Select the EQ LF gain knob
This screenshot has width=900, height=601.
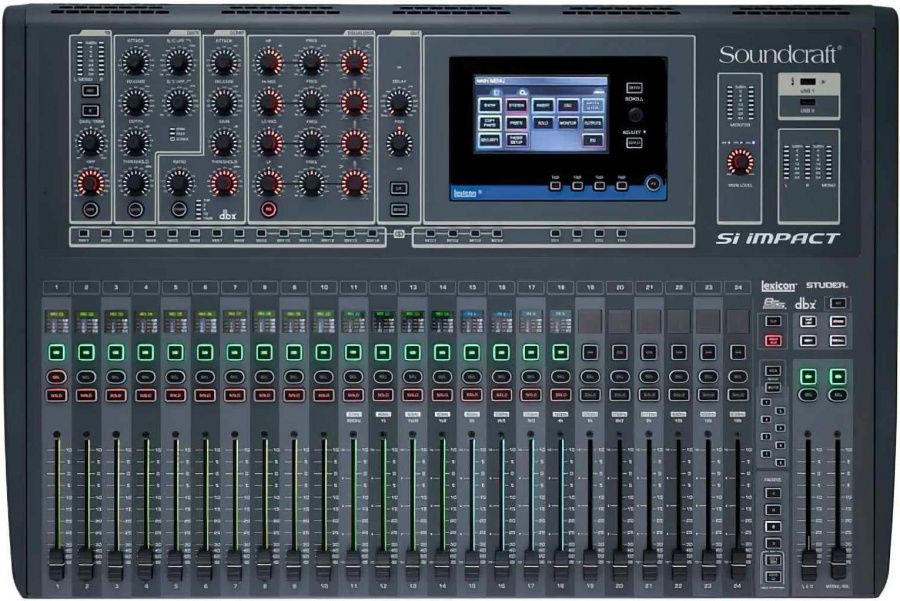click(269, 183)
